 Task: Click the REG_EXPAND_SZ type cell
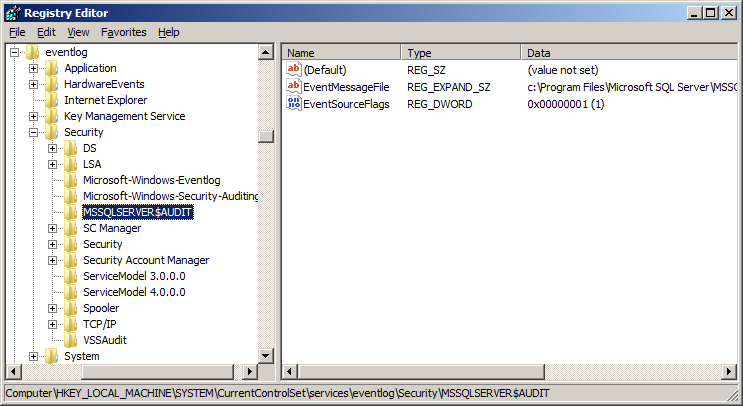(449, 87)
